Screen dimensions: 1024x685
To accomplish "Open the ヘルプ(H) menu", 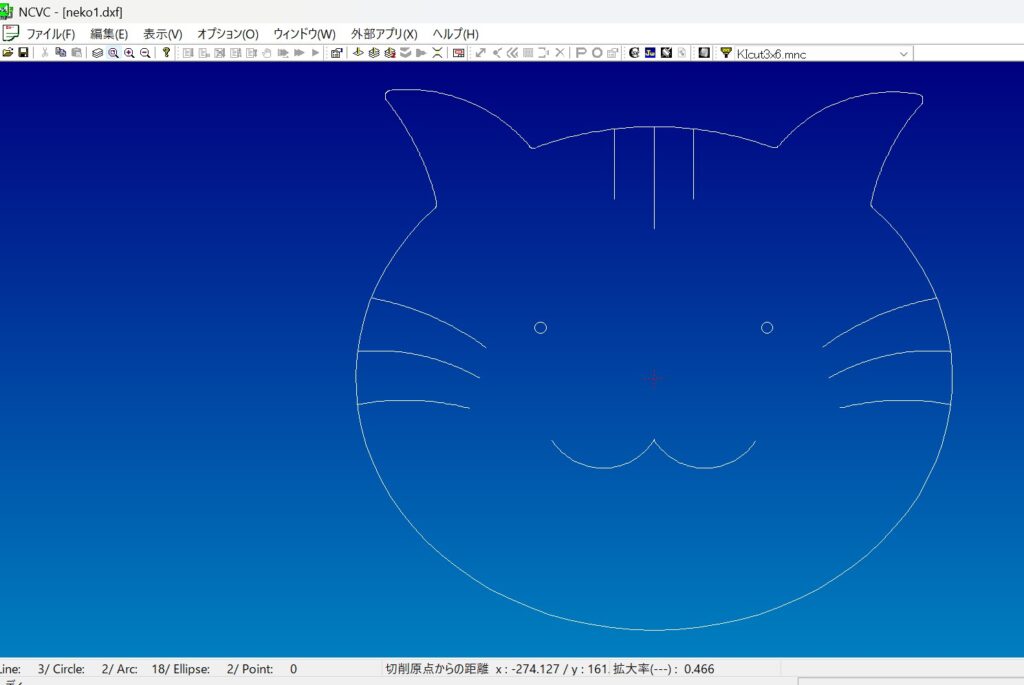I will point(455,34).
